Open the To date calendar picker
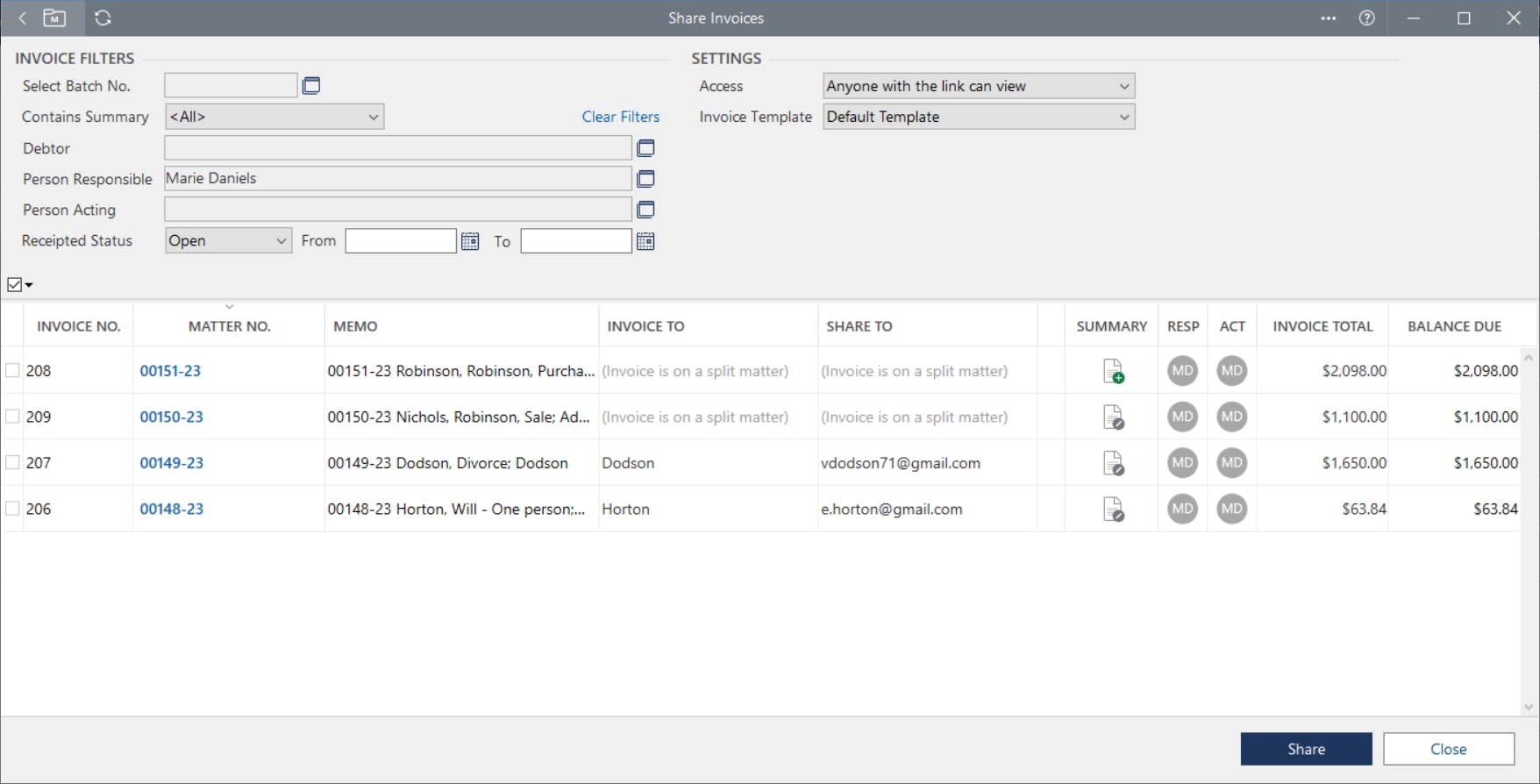The width and height of the screenshot is (1540, 784). pos(645,241)
